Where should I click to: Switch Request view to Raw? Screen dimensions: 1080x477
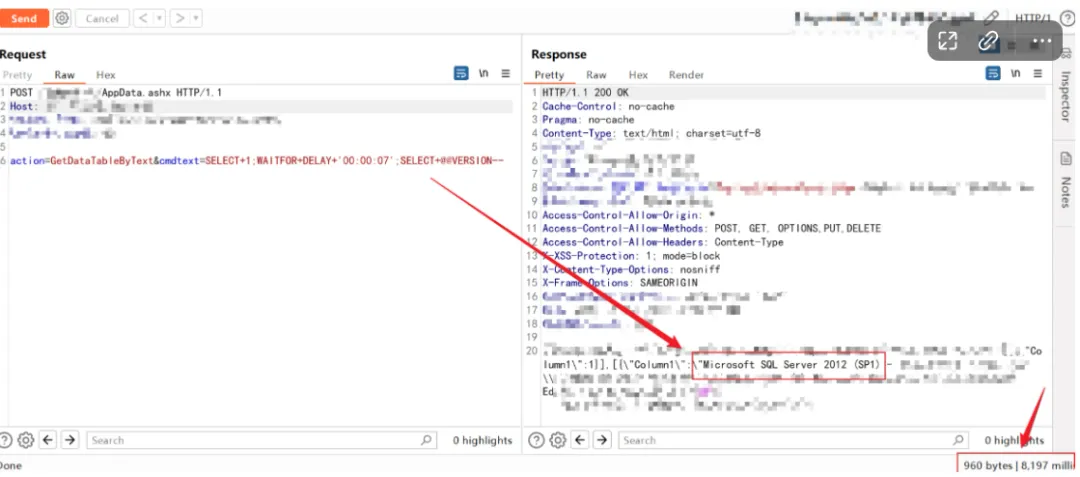pyautogui.click(x=65, y=75)
